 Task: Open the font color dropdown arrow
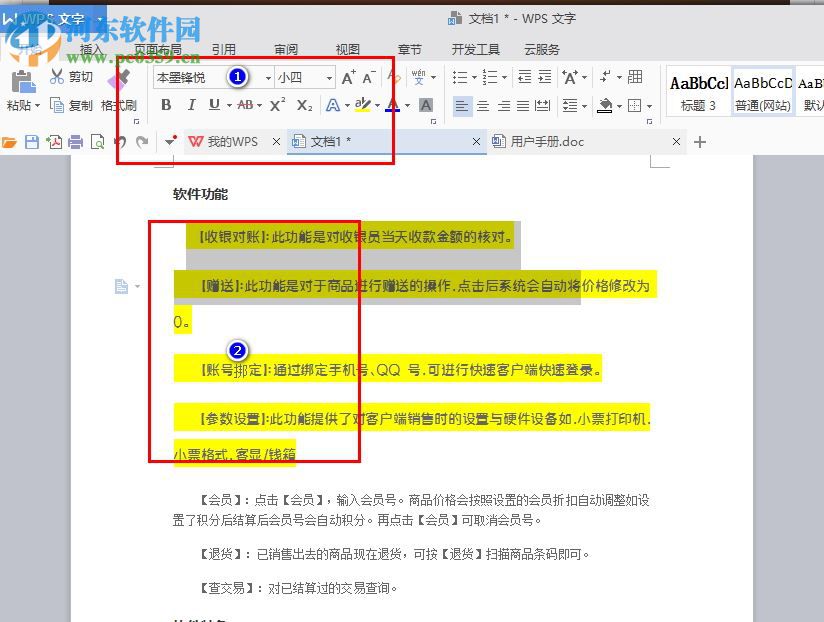click(407, 105)
